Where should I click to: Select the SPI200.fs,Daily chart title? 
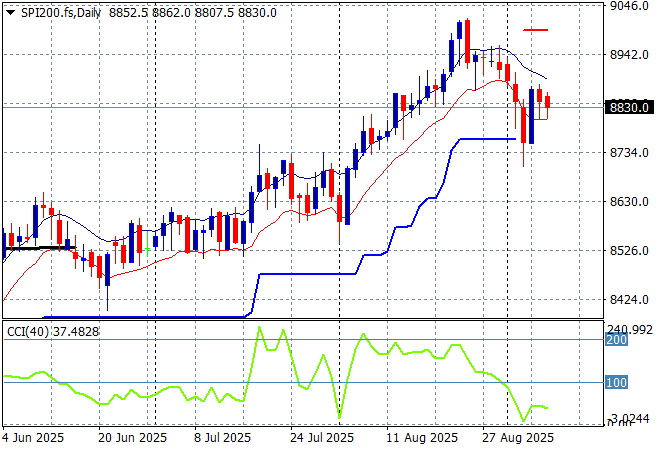pos(61,13)
